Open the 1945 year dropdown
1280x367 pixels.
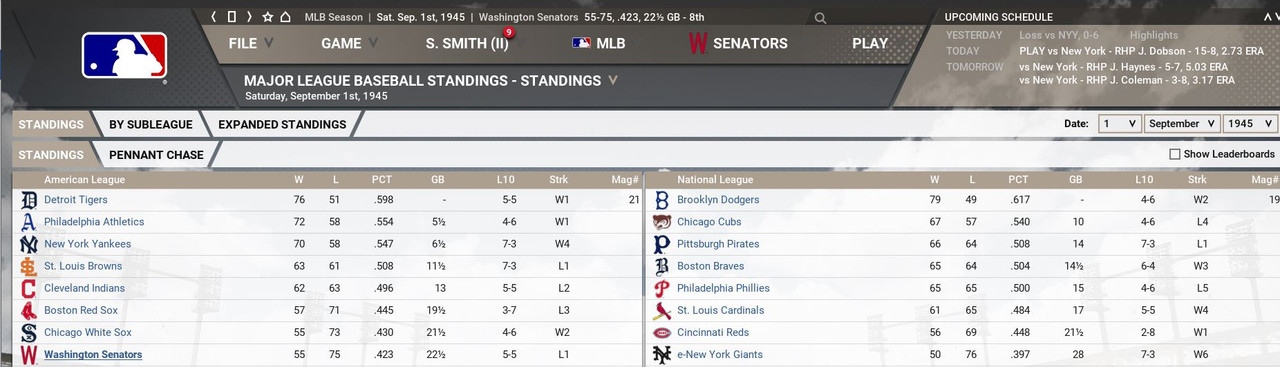click(1250, 124)
